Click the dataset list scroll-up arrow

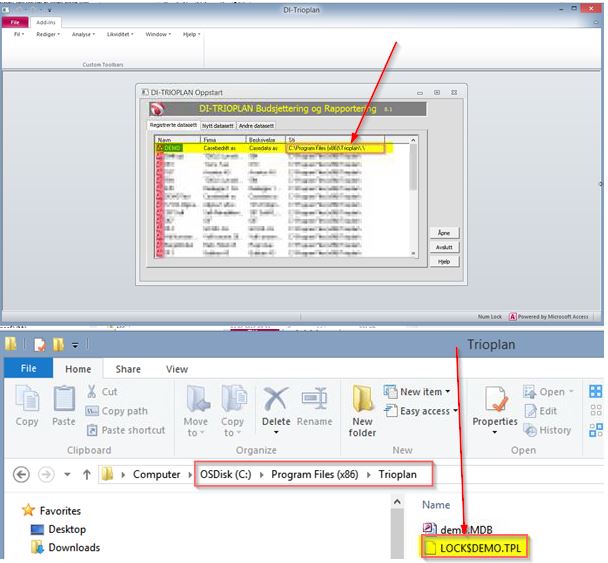(413, 140)
